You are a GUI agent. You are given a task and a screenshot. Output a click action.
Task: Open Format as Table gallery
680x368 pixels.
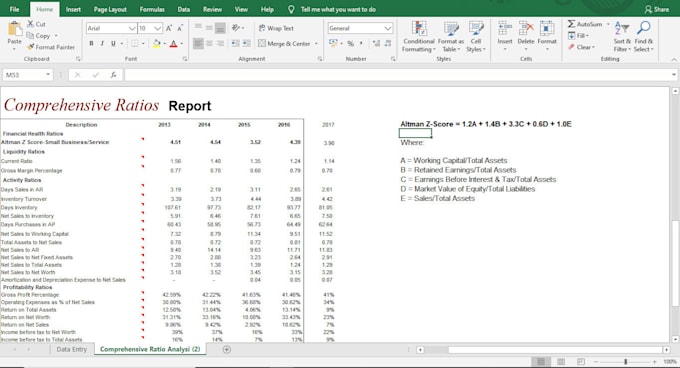[451, 37]
